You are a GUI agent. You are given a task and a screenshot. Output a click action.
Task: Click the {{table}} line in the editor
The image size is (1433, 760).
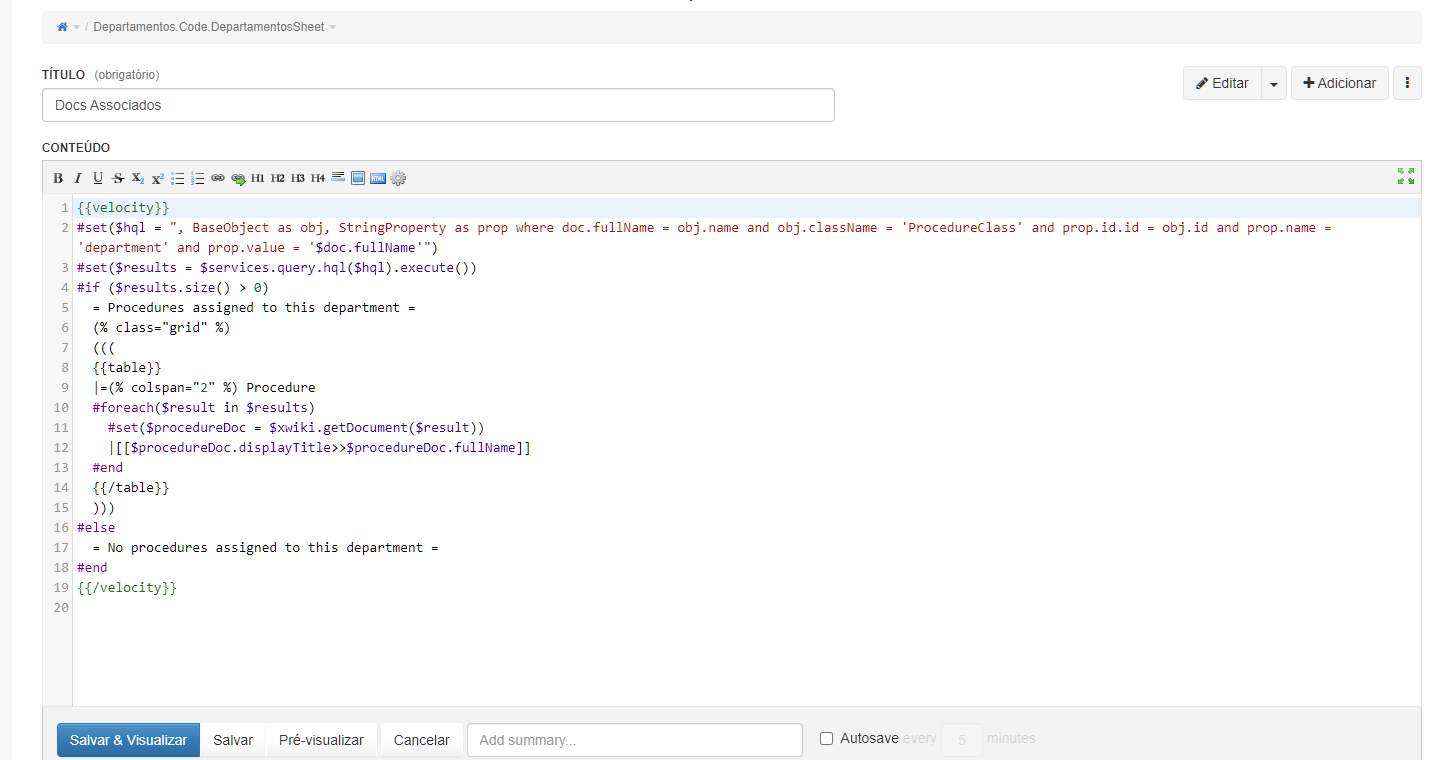point(126,368)
